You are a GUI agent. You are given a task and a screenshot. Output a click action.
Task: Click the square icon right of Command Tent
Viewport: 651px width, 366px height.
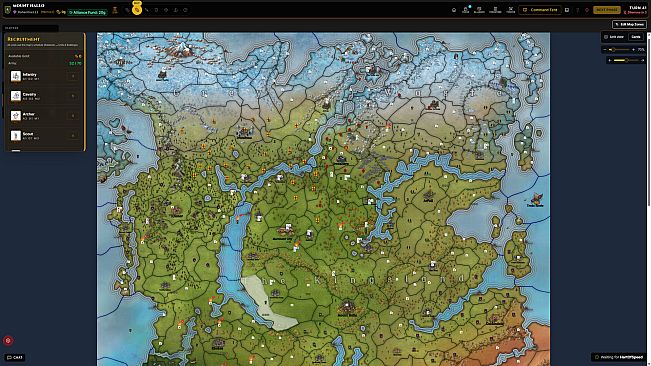[x=567, y=10]
